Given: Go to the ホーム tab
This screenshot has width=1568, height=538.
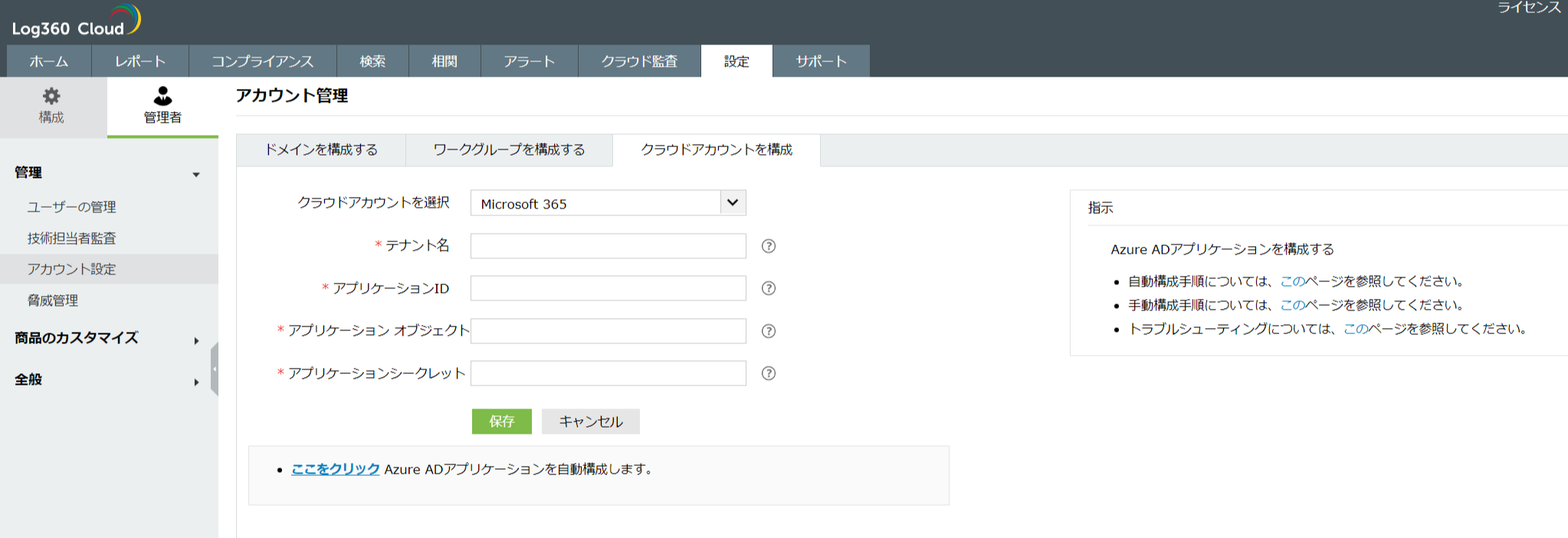Looking at the screenshot, I should coord(49,61).
